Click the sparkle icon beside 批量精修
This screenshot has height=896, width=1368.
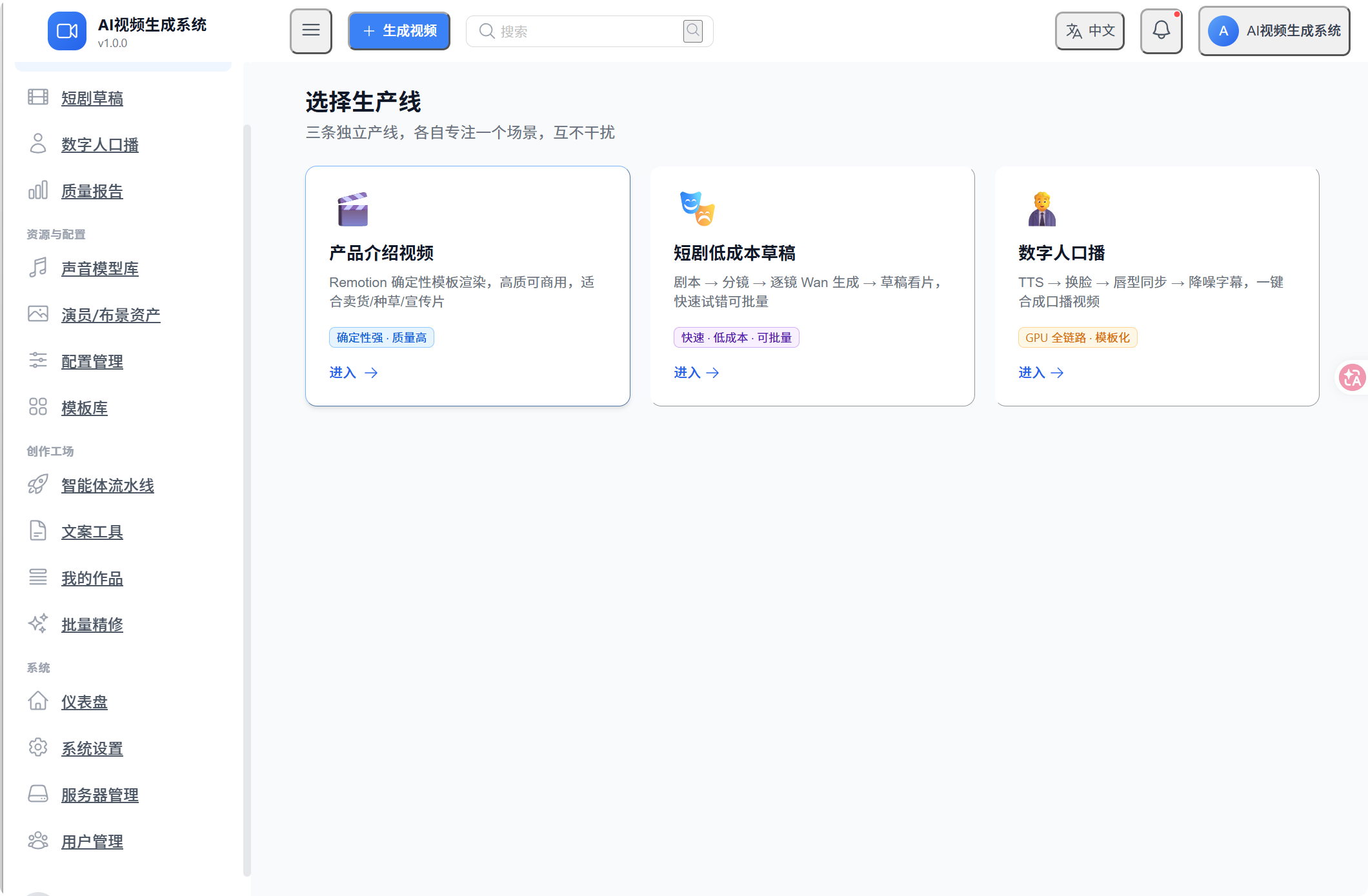tap(38, 624)
